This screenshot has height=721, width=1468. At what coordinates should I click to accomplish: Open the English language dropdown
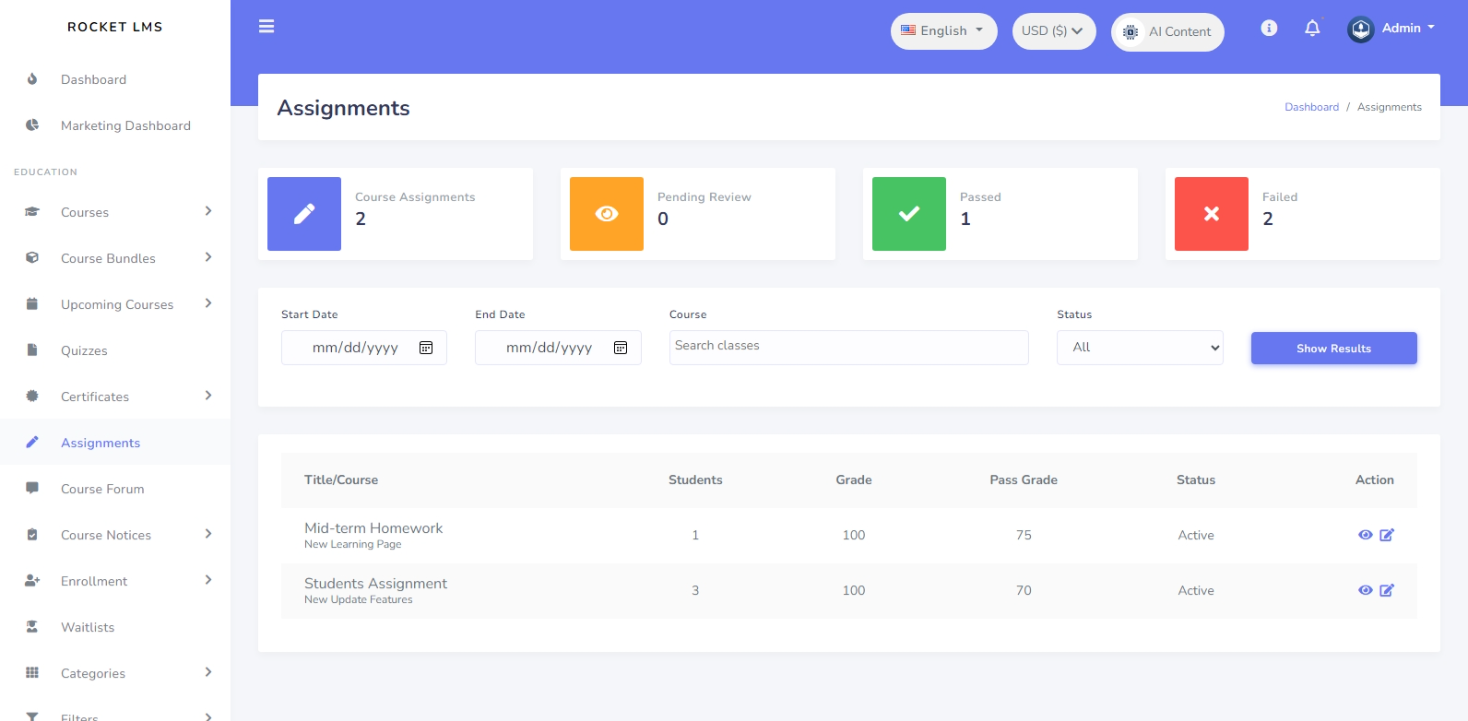pyautogui.click(x=944, y=31)
